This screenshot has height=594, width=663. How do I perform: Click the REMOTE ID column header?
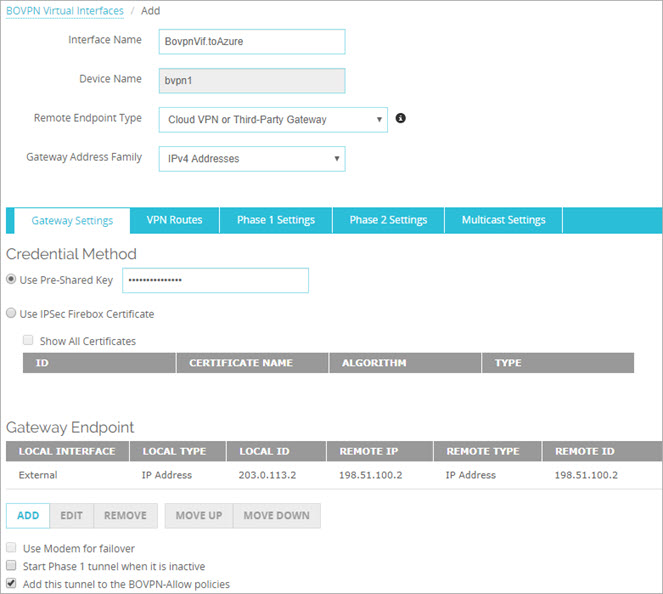(603, 452)
